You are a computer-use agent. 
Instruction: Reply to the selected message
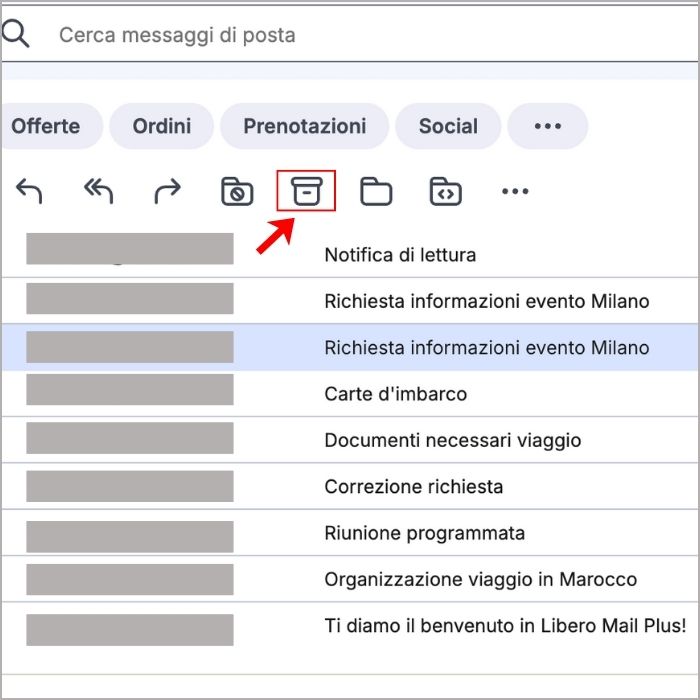coord(29,191)
